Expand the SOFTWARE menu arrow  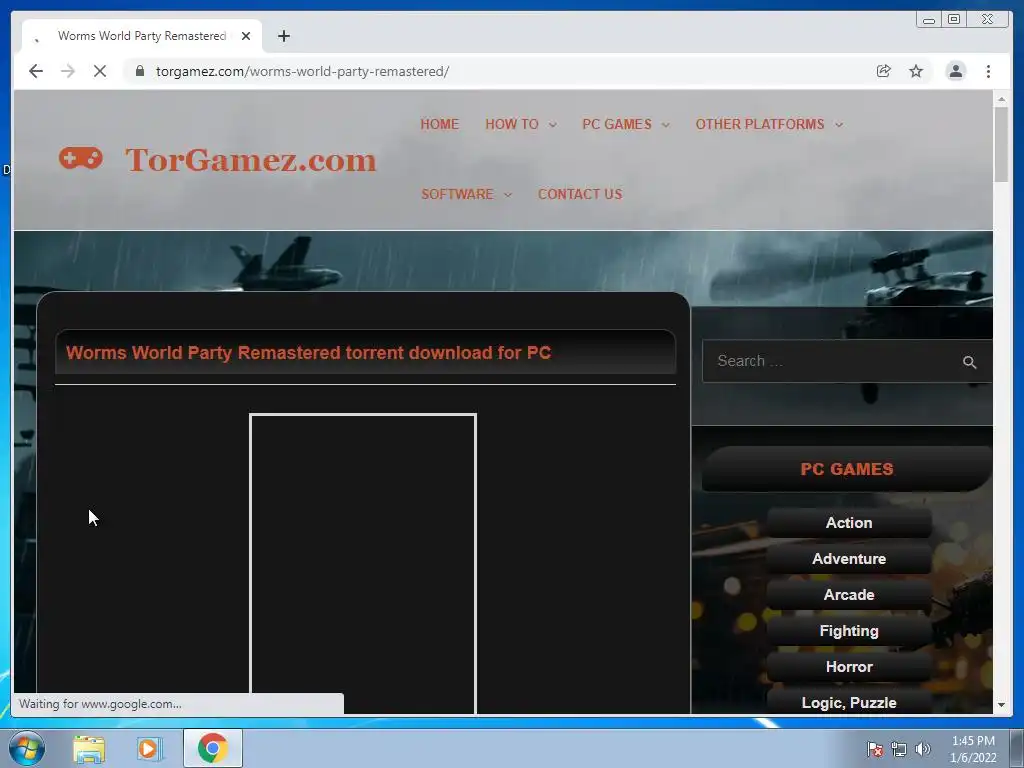pyautogui.click(x=507, y=195)
